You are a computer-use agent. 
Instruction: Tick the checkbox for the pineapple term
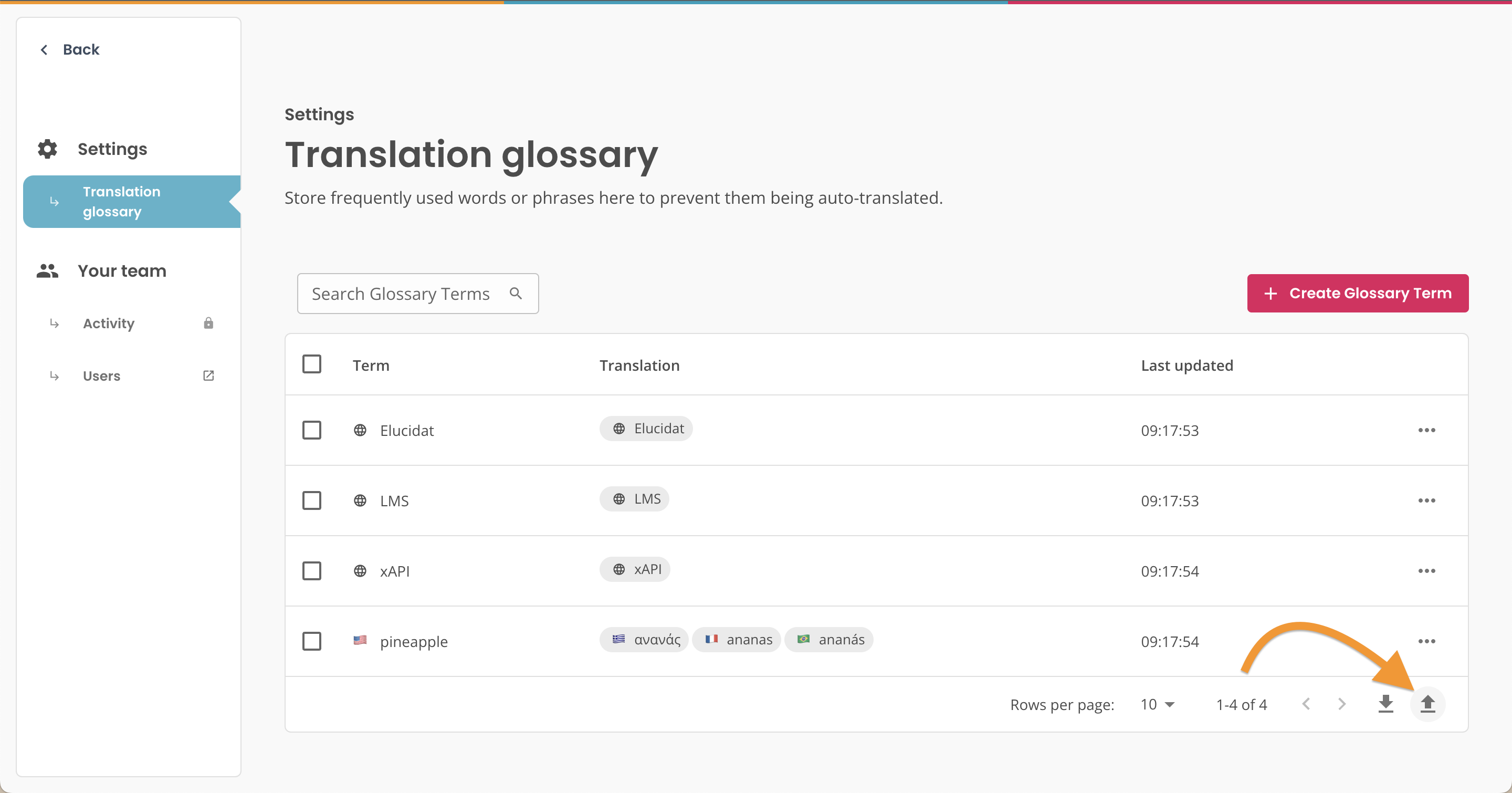click(312, 641)
